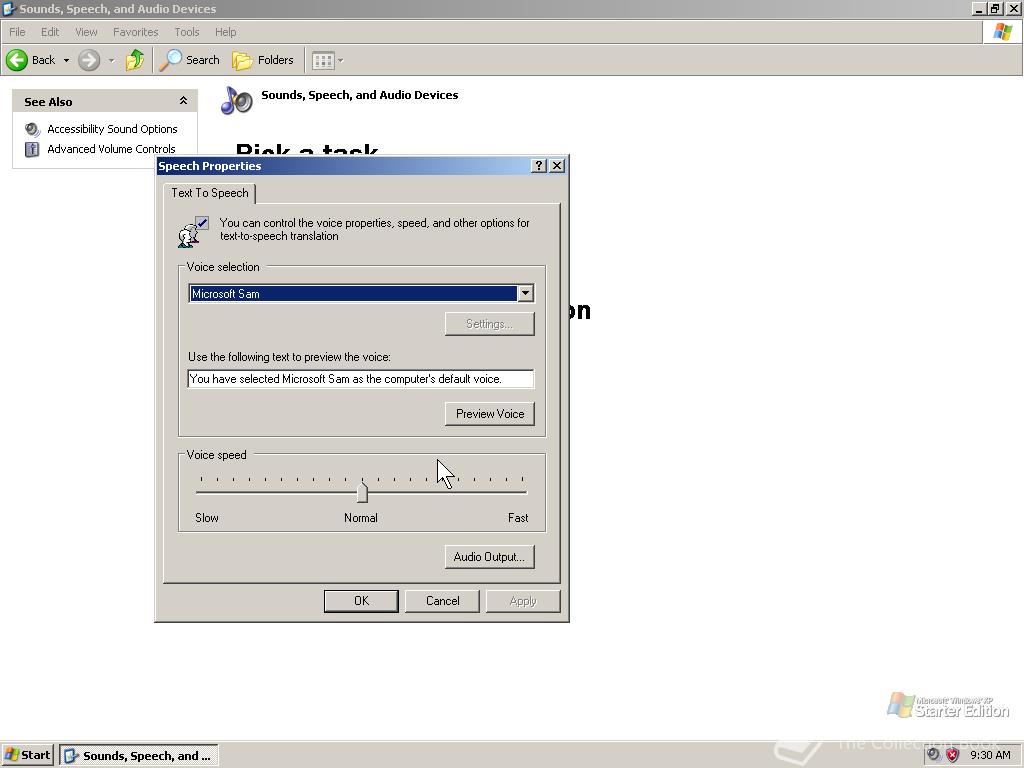Click the title bar window icon

pos(9,8)
